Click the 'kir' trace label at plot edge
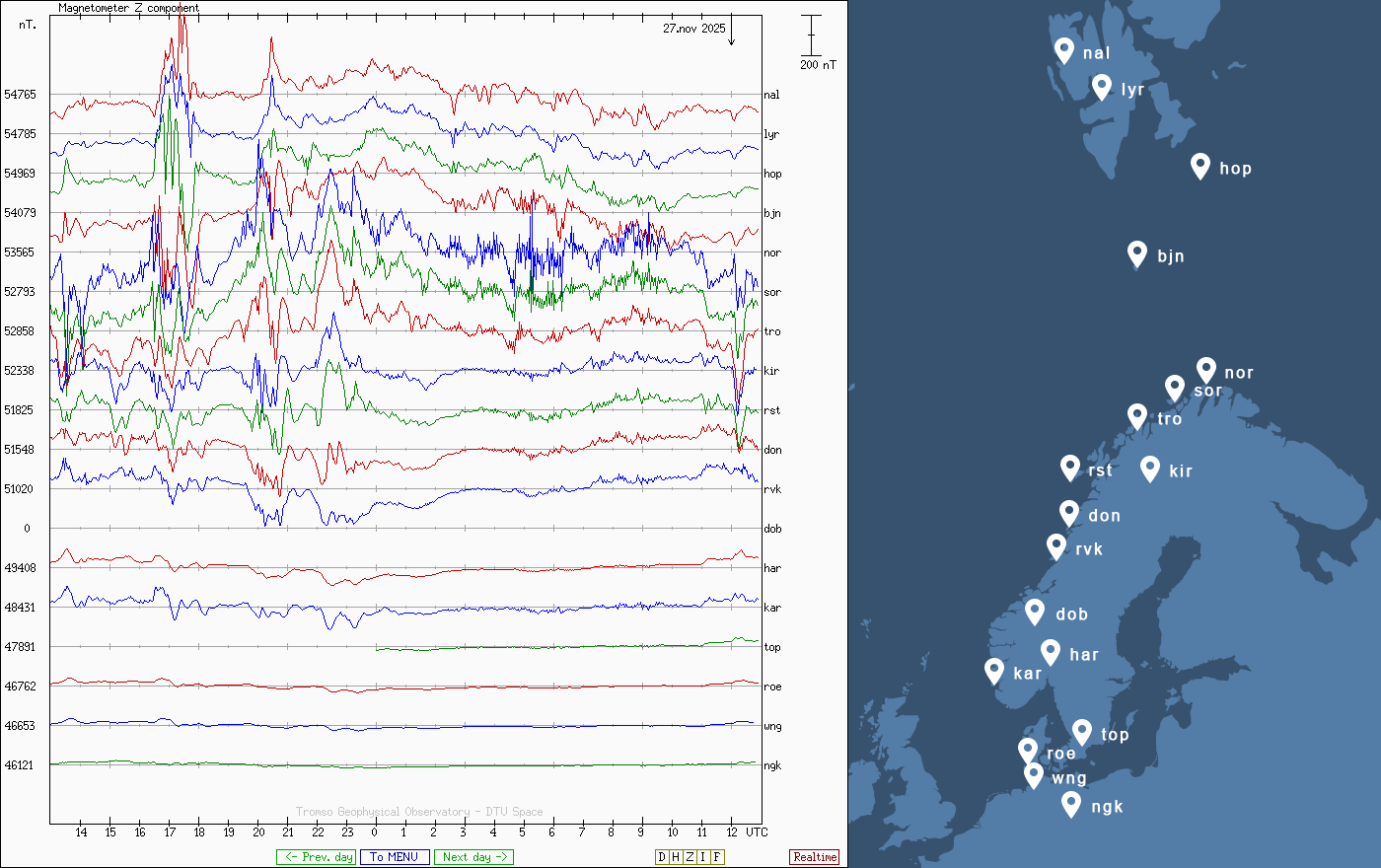The width and height of the screenshot is (1381, 868). [x=771, y=371]
